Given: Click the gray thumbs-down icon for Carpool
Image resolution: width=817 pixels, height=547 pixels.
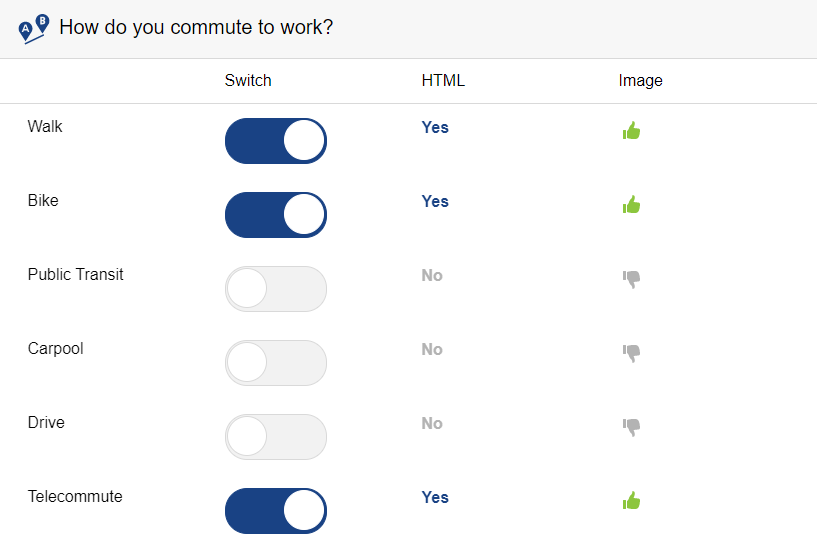Looking at the screenshot, I should tap(631, 352).
